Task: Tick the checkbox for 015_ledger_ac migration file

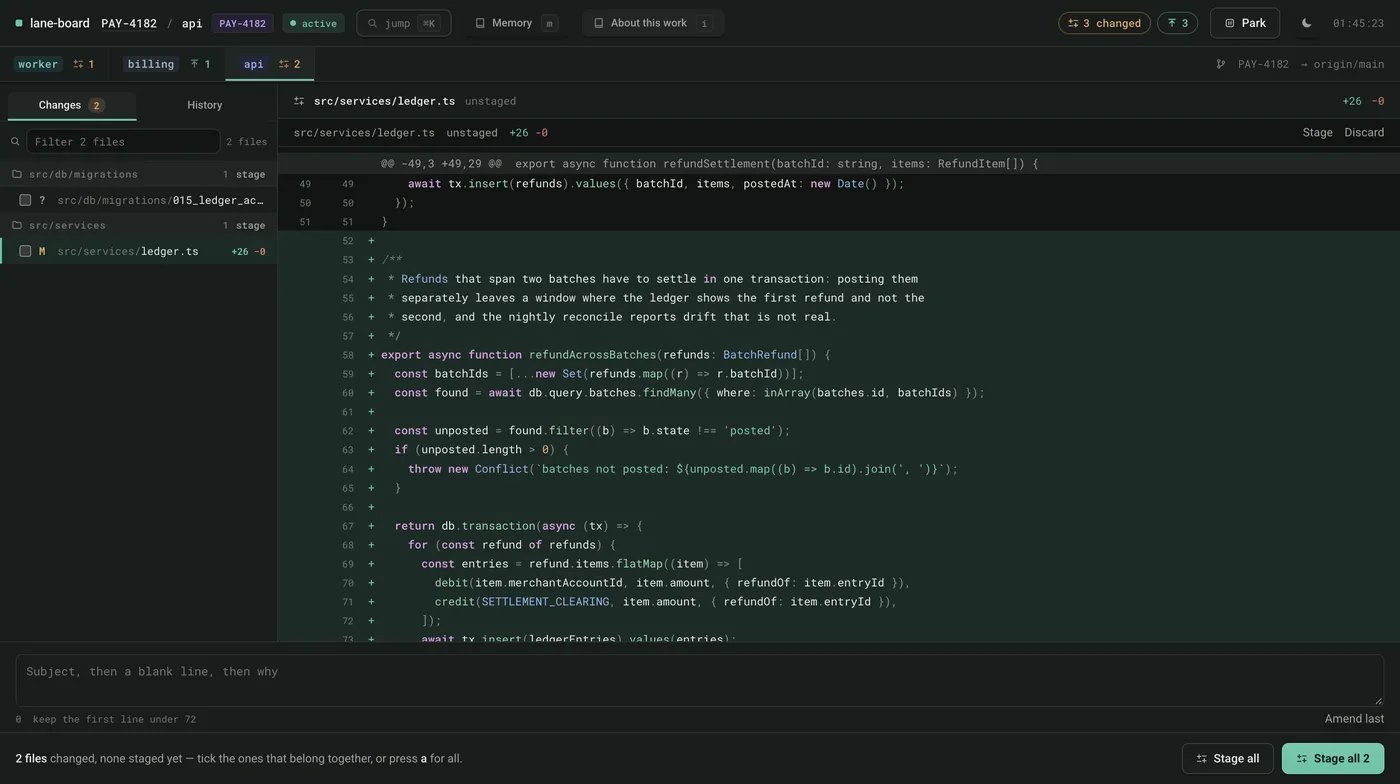Action: pyautogui.click(x=25, y=200)
